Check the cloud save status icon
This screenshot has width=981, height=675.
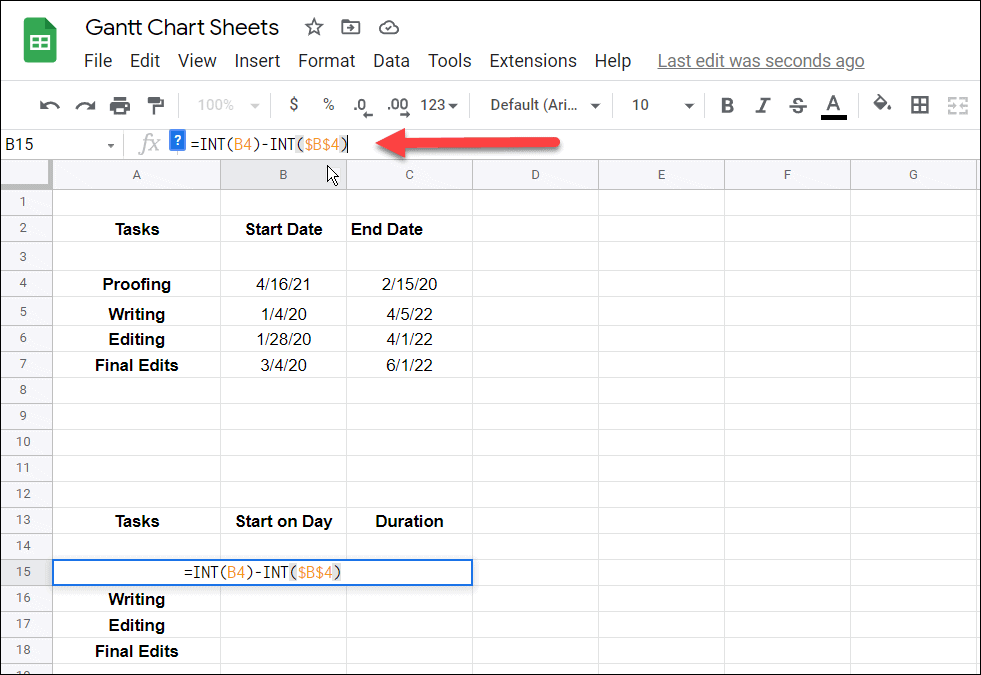point(389,28)
